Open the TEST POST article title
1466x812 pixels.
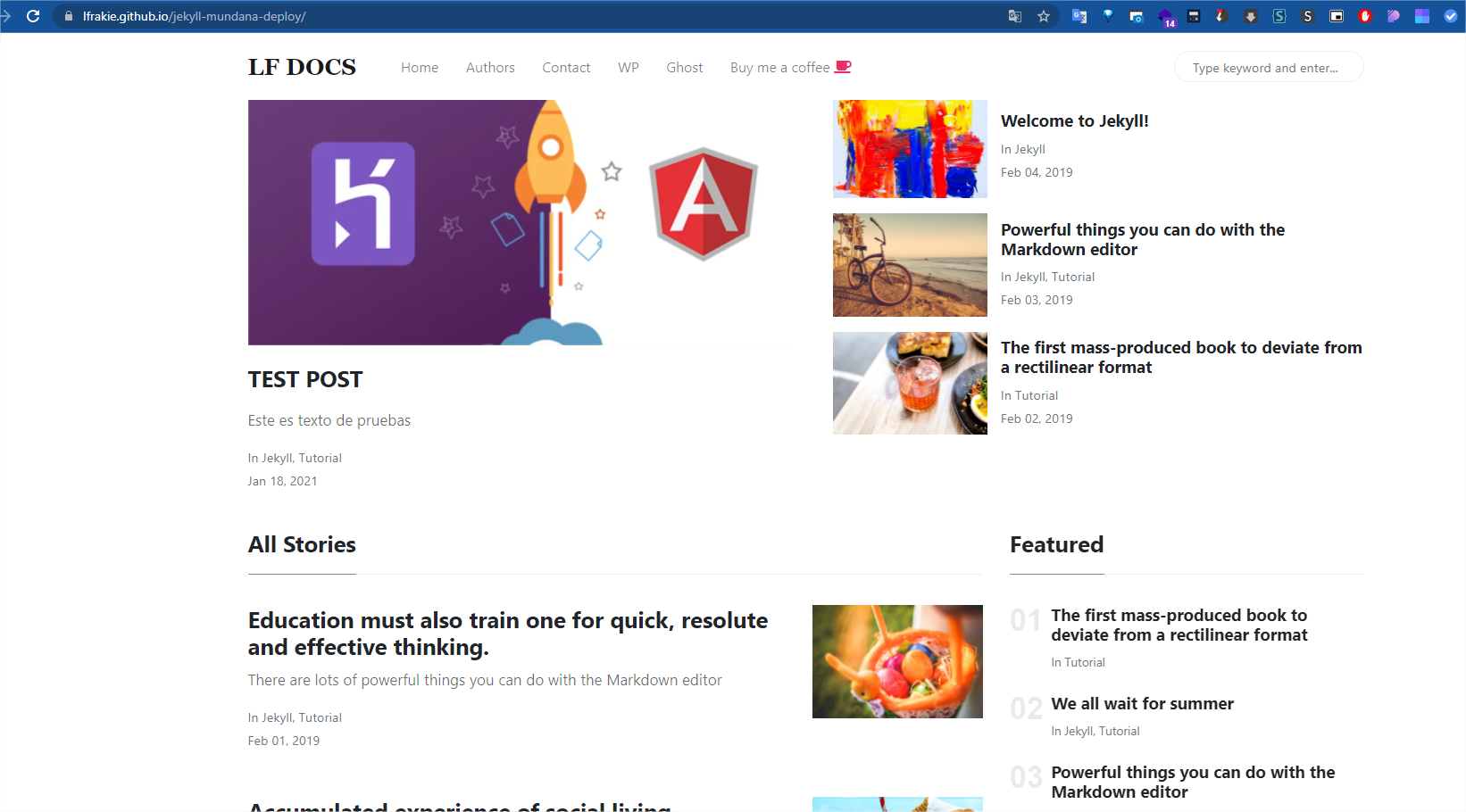[305, 380]
